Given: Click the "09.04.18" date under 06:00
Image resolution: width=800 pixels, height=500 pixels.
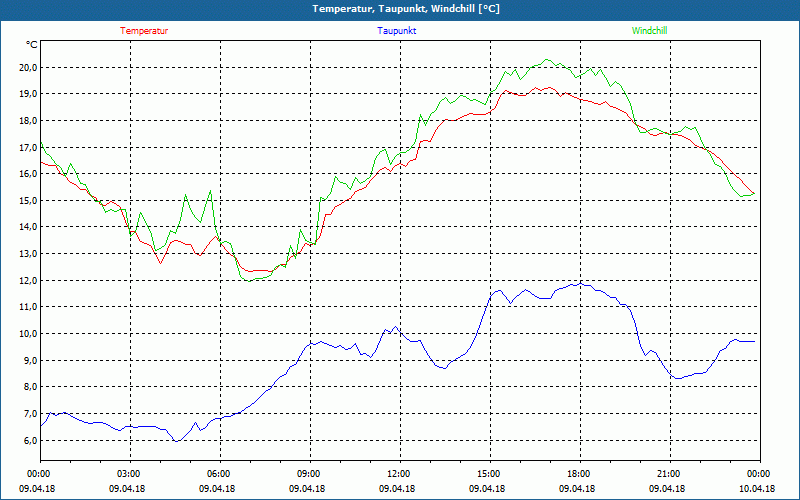Looking at the screenshot, I should 217,489.
